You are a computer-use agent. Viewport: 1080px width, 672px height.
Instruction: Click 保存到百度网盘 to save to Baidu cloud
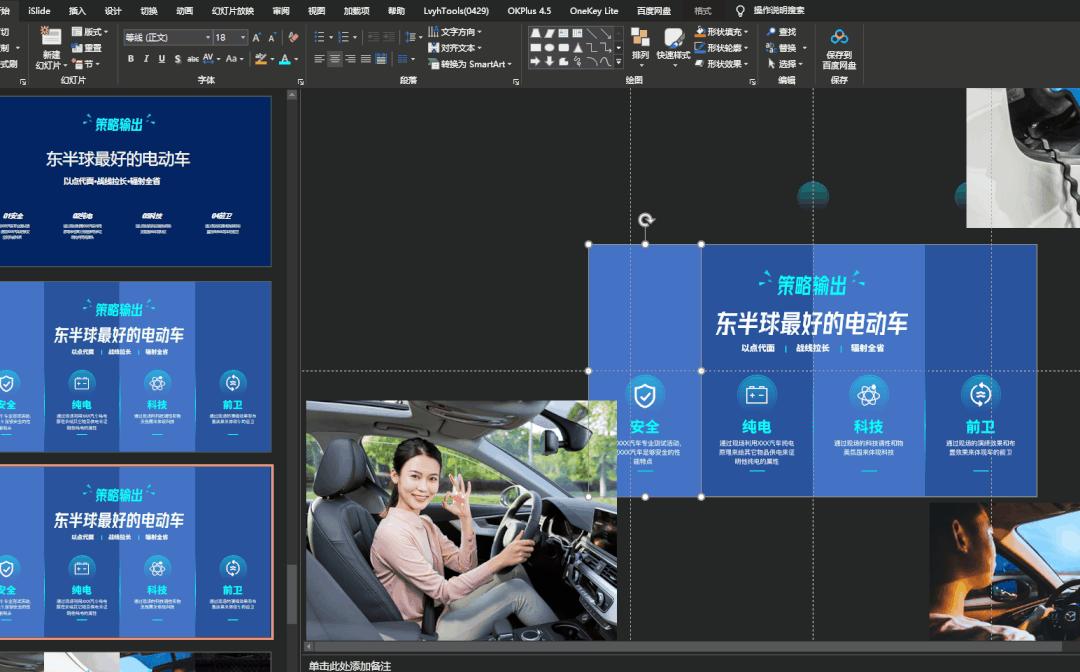point(839,50)
